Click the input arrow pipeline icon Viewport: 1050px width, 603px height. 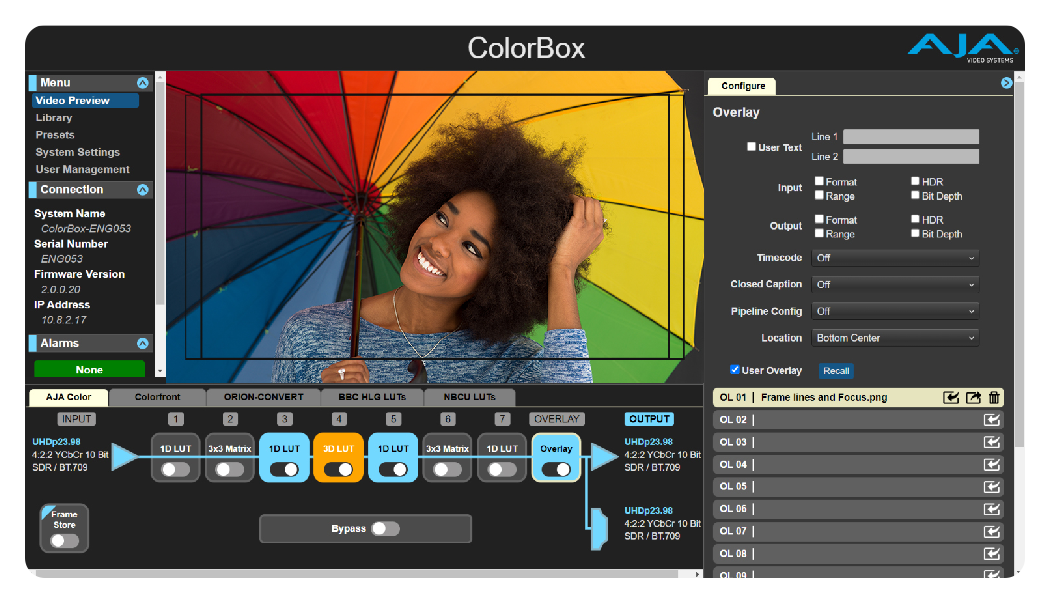[125, 456]
